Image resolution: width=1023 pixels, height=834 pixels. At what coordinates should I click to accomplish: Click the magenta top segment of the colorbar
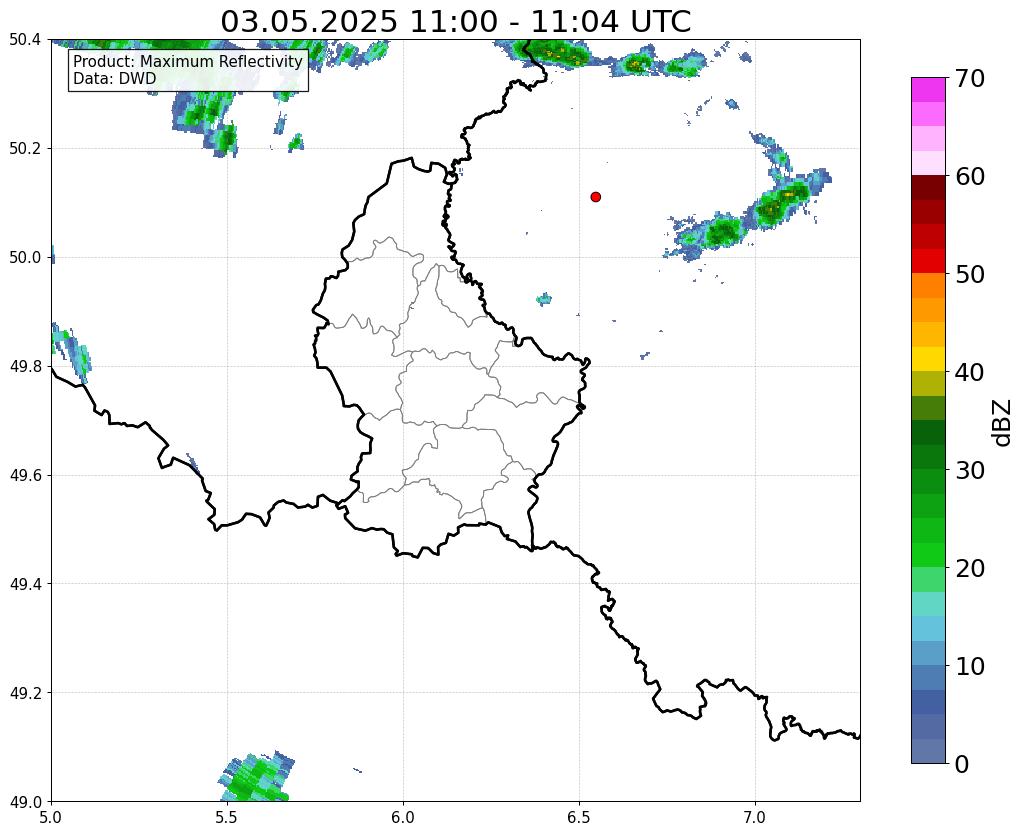928,90
